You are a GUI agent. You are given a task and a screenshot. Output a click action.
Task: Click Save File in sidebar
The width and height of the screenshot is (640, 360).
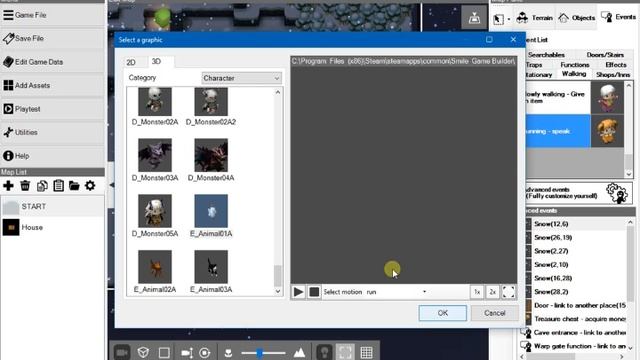tap(52, 38)
